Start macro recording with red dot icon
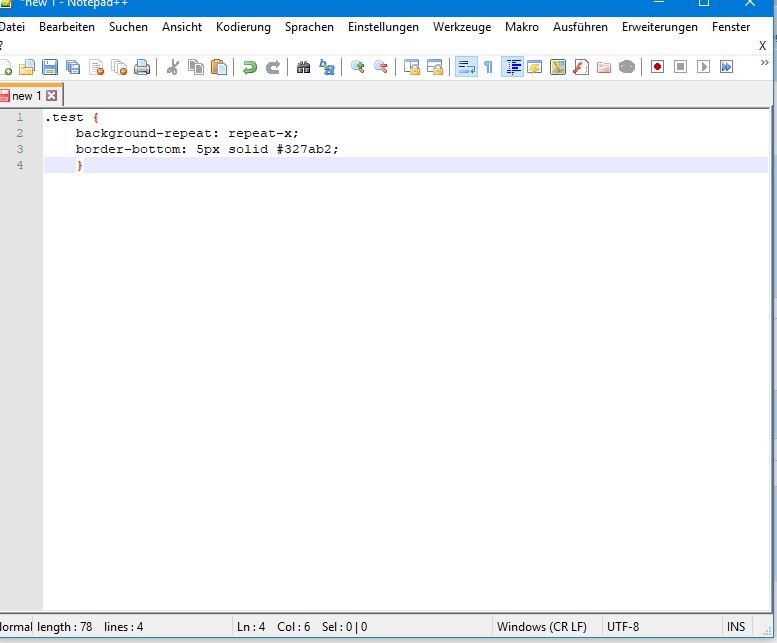Viewport: 777px width, 643px height. [x=657, y=67]
